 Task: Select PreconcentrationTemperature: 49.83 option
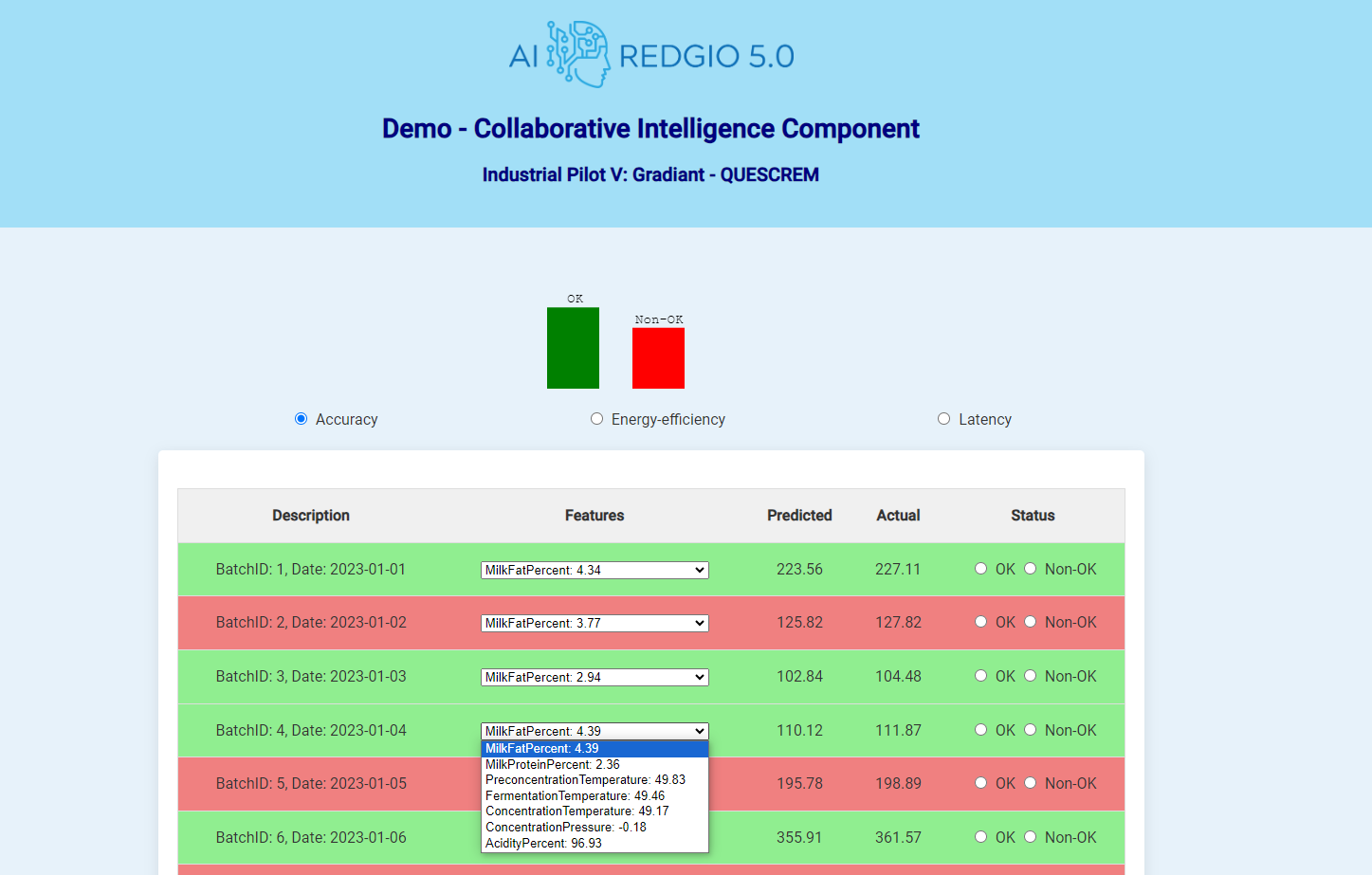pyautogui.click(x=585, y=779)
